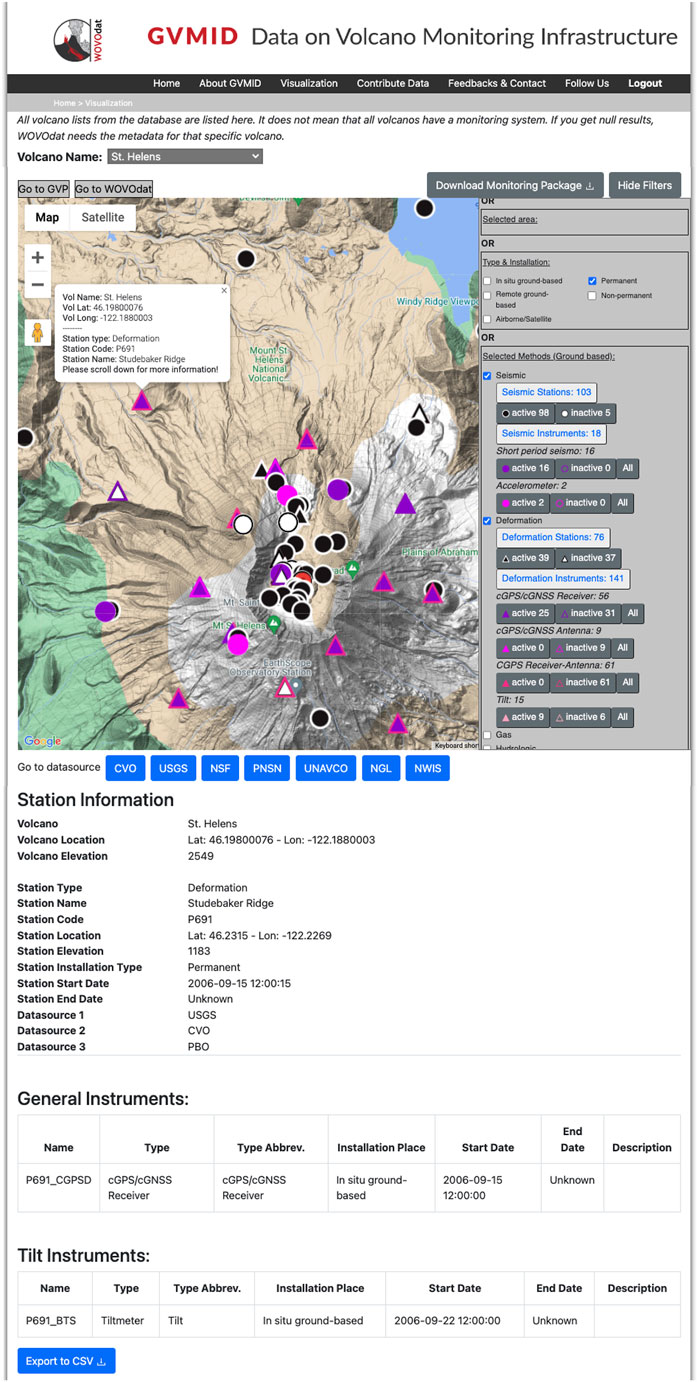This screenshot has width=698, height=1382.
Task: Open the PNSN datasource
Action: point(267,768)
